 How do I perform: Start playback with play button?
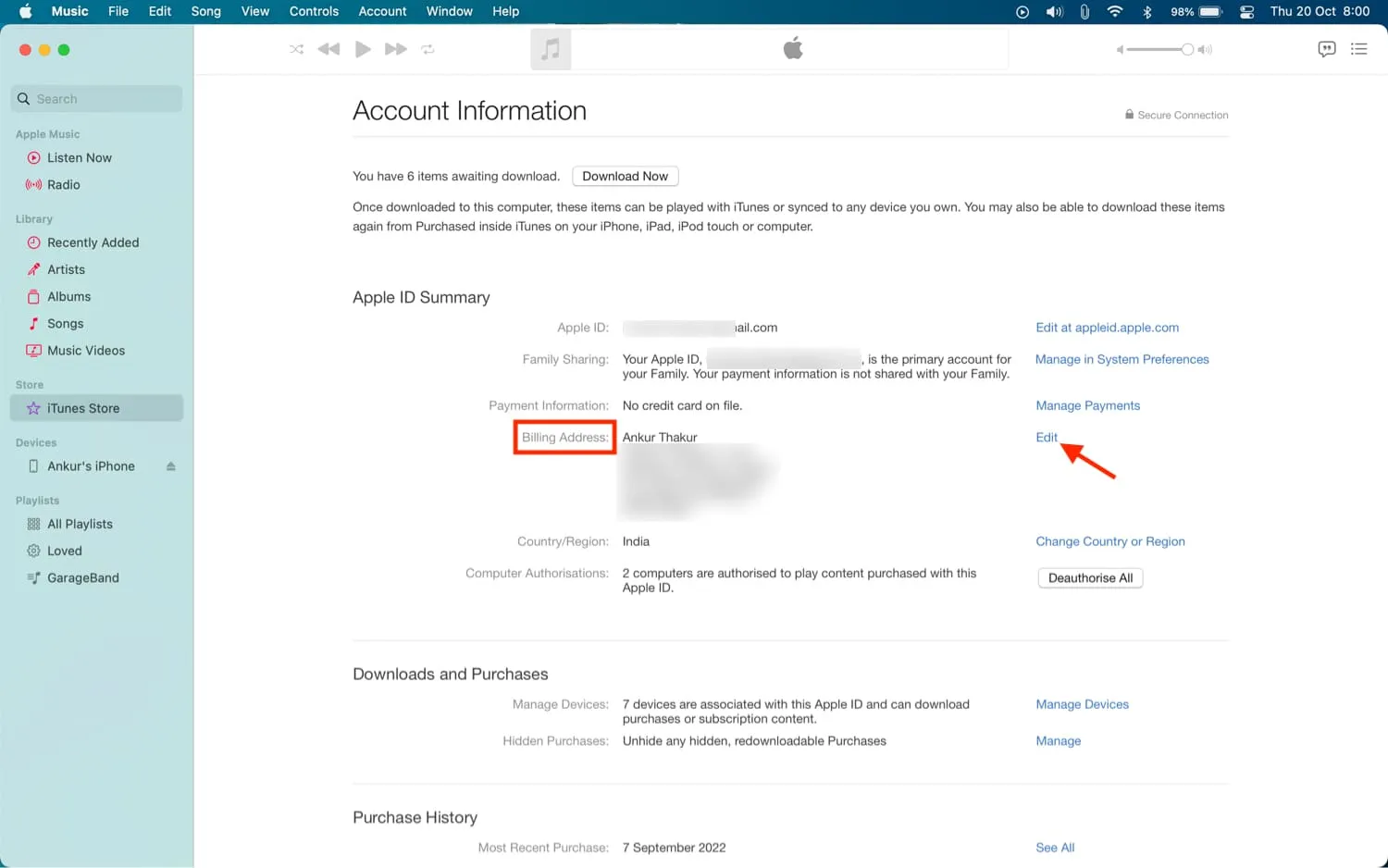pyautogui.click(x=363, y=49)
